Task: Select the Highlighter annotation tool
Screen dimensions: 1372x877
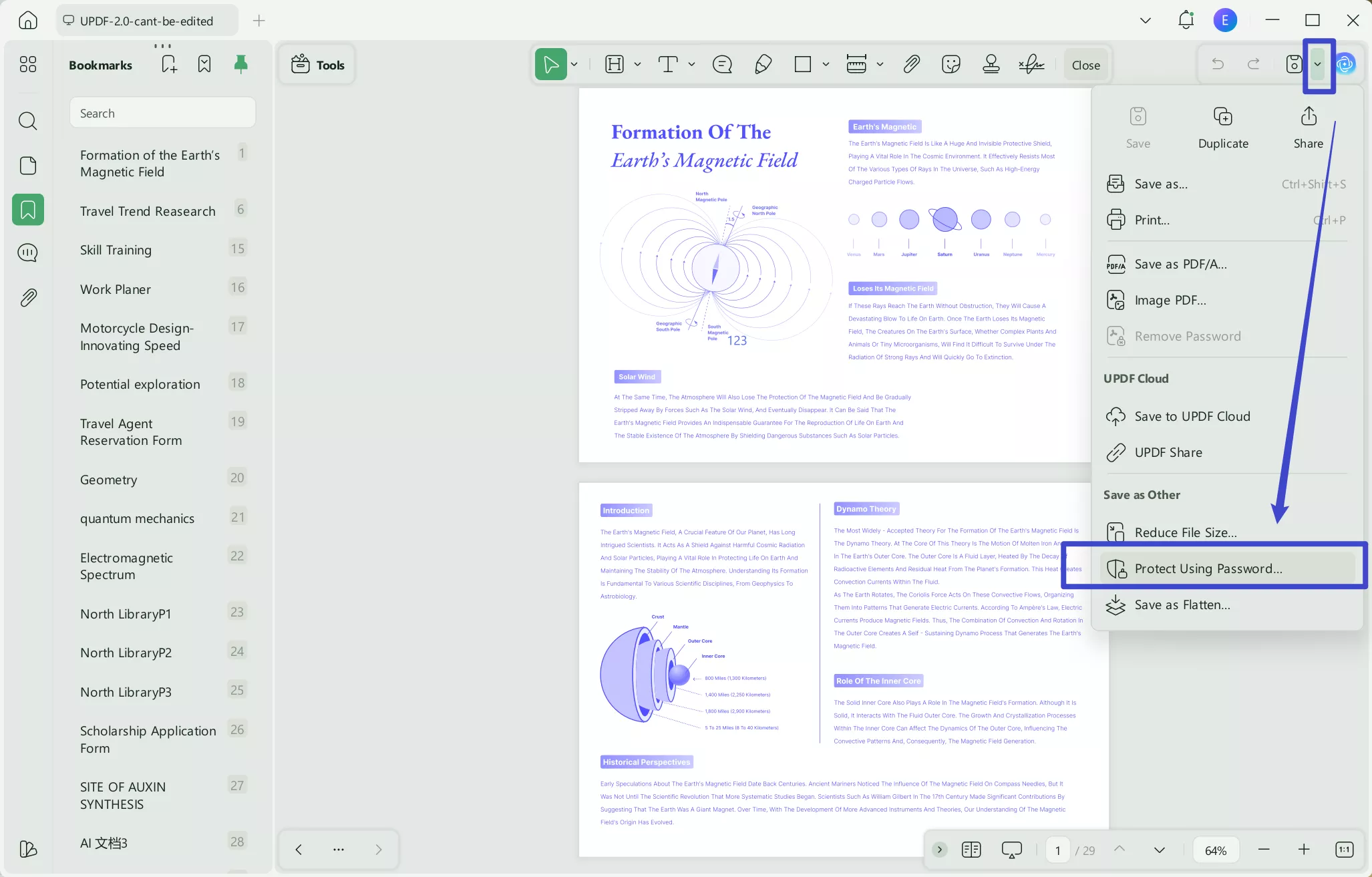Action: 763,64
